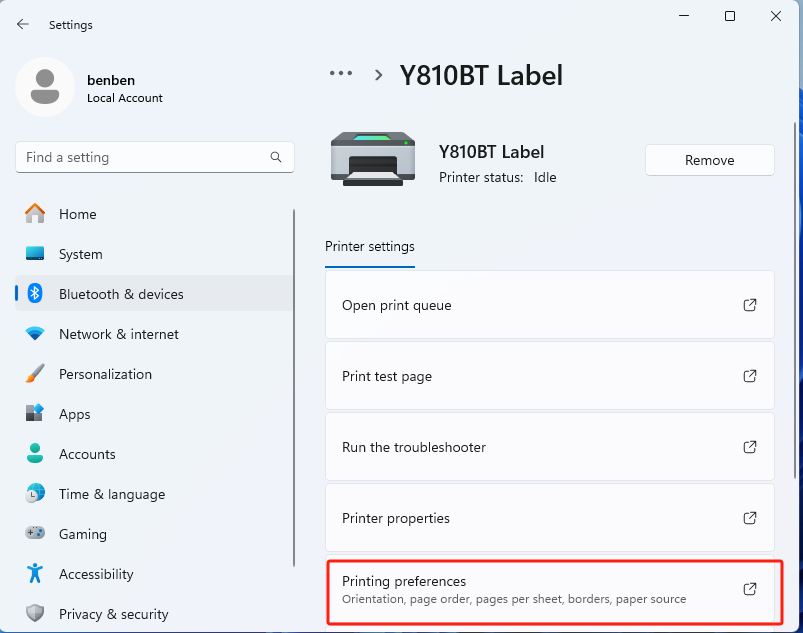Click the Printer status Idle text

click(x=497, y=177)
